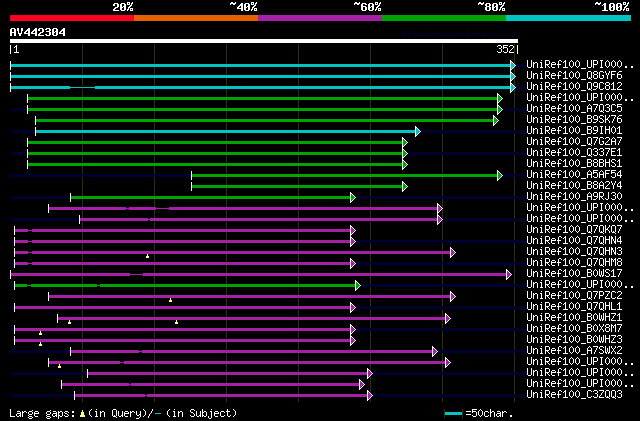Open the UniRef100_B9SK76 label
The height and width of the screenshot is (421, 640).
tap(574, 120)
